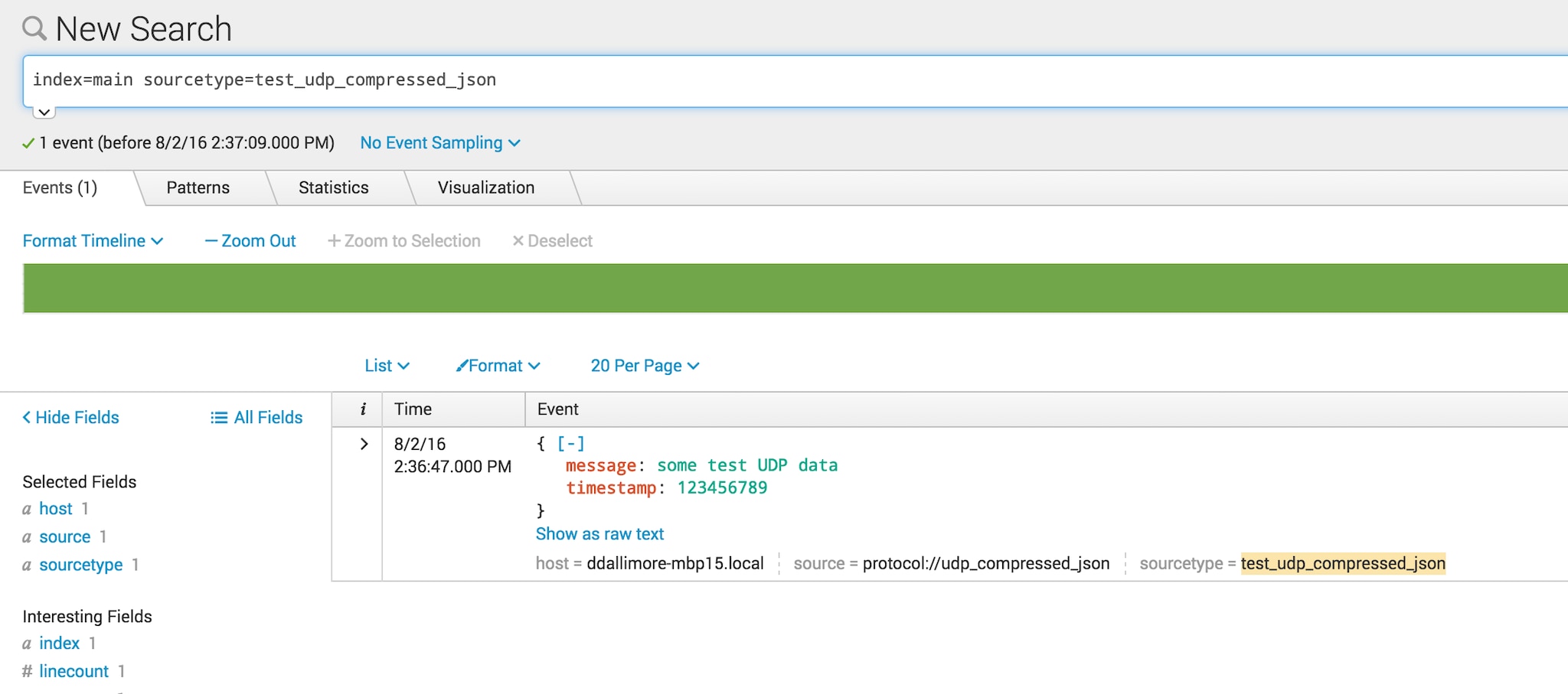
Task: Click Show as raw text link
Action: (599, 534)
